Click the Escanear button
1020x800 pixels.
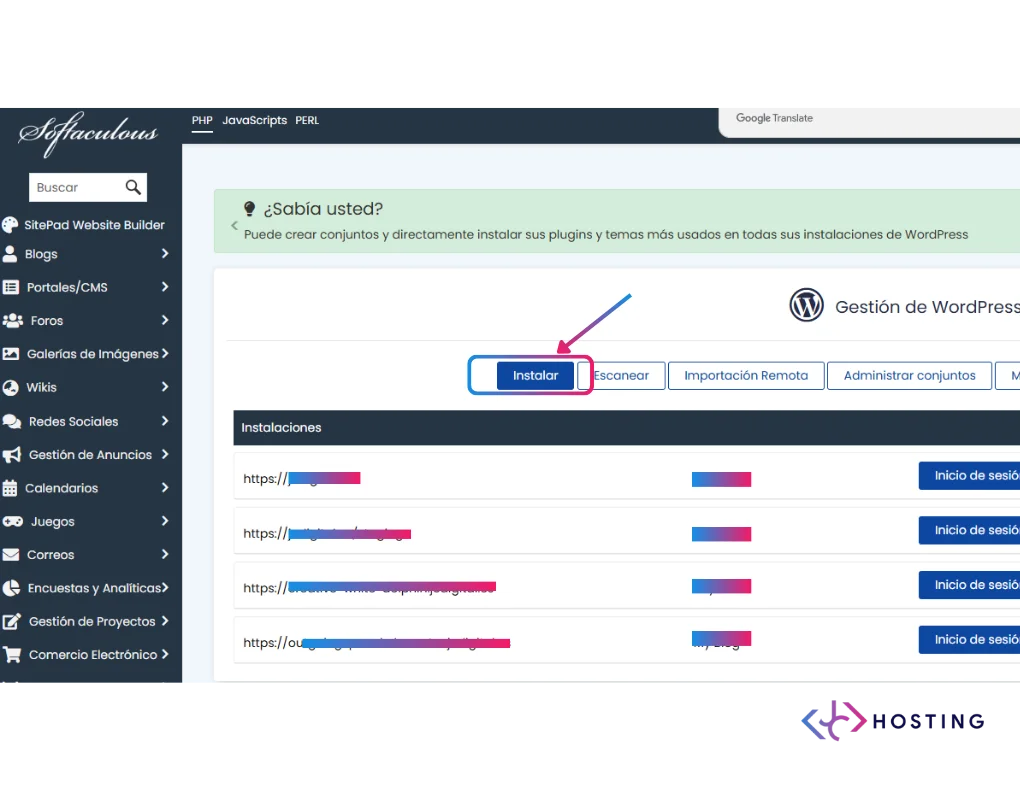pos(622,376)
